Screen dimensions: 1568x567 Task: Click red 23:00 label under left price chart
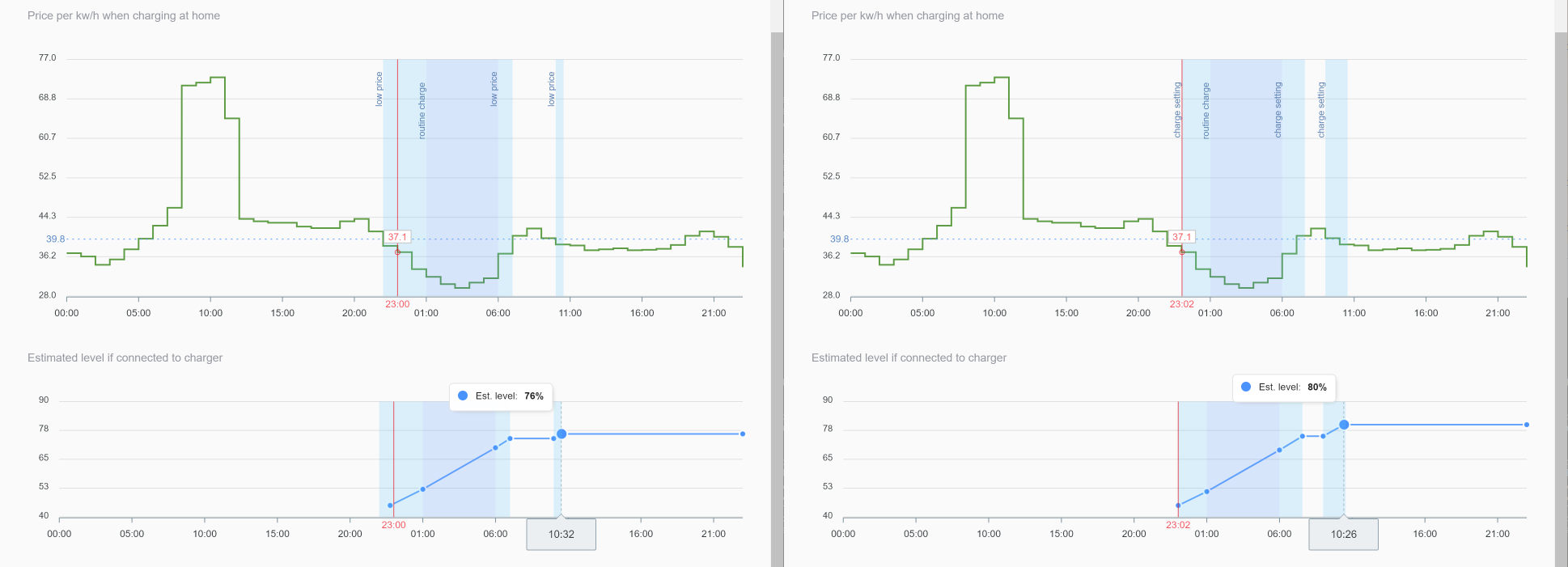pyautogui.click(x=397, y=304)
